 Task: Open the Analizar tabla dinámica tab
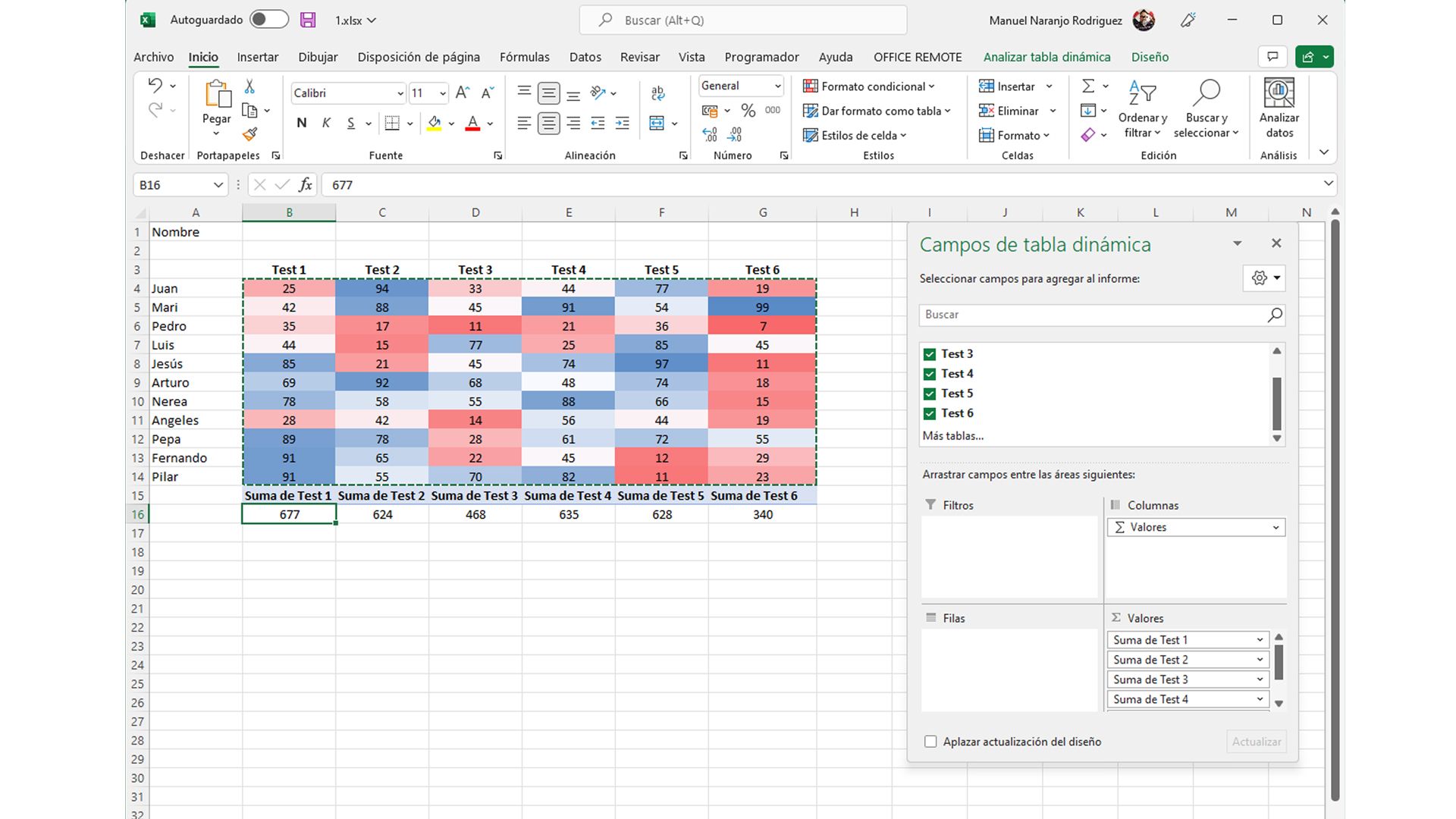click(x=1046, y=57)
